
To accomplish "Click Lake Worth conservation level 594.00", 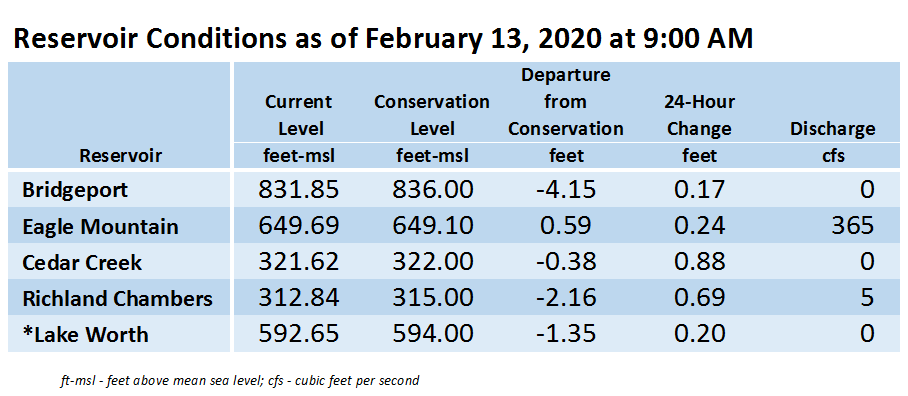I will pyautogui.click(x=432, y=335).
